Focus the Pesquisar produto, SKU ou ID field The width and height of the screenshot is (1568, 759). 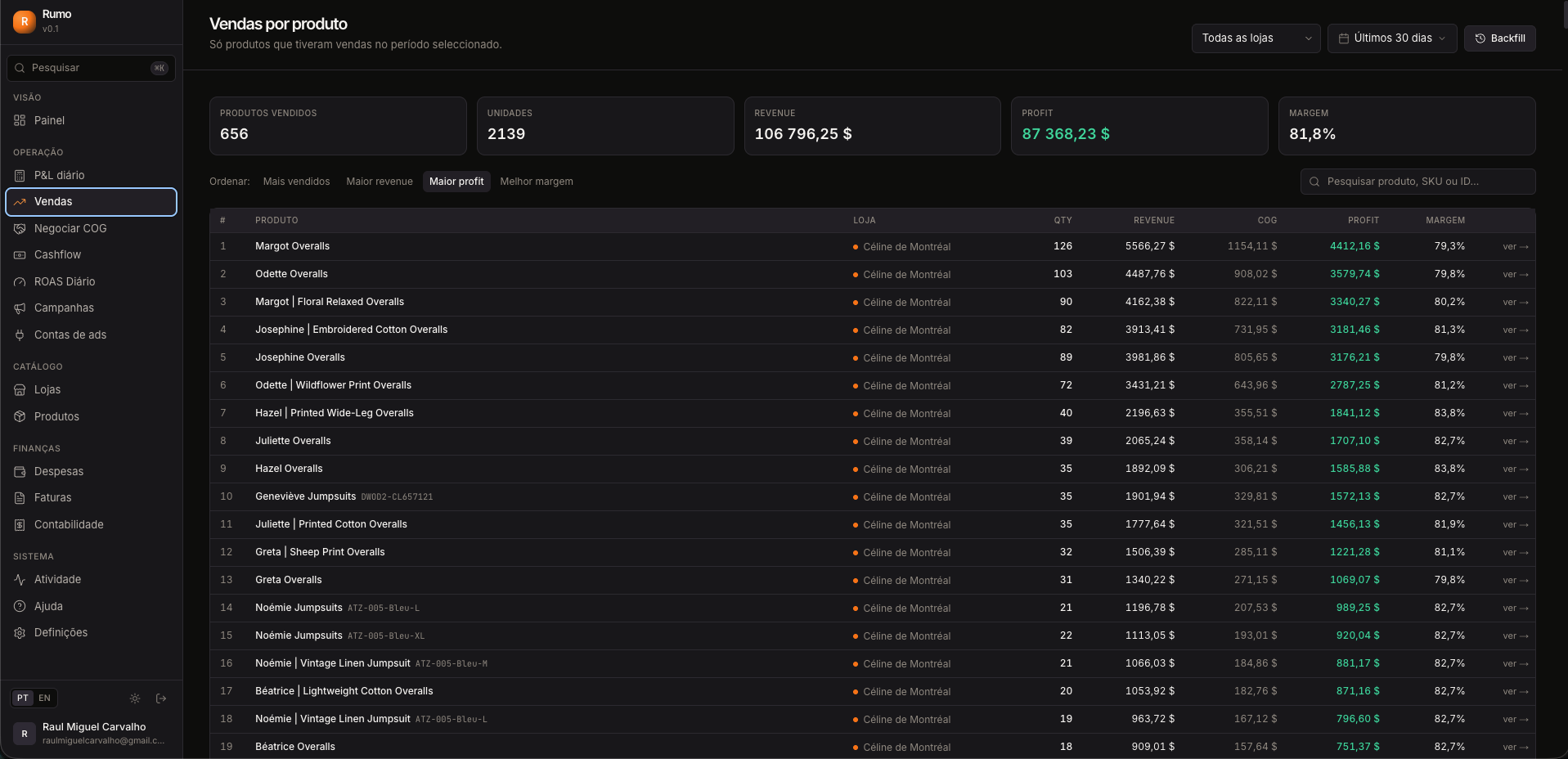(x=1417, y=182)
